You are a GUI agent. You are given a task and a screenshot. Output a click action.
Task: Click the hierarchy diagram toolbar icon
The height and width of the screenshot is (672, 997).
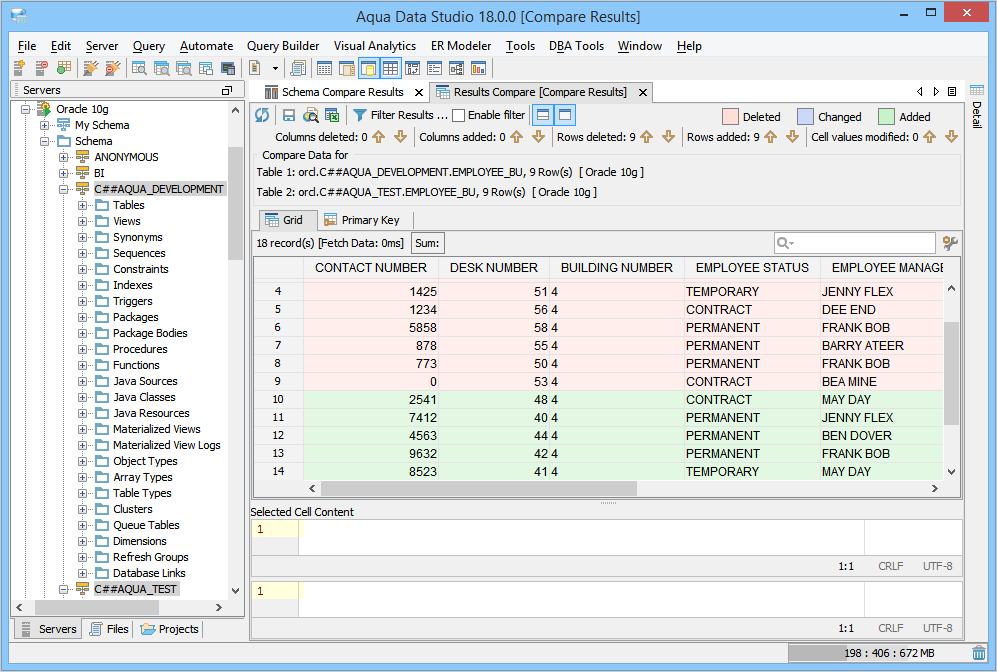[457, 68]
